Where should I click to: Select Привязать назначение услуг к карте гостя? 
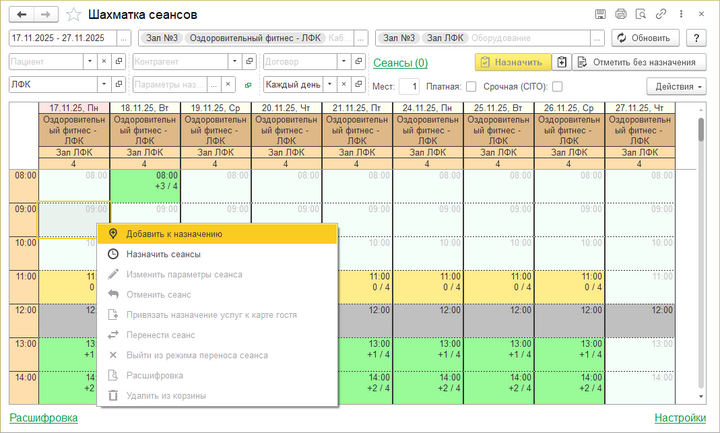coord(217,315)
